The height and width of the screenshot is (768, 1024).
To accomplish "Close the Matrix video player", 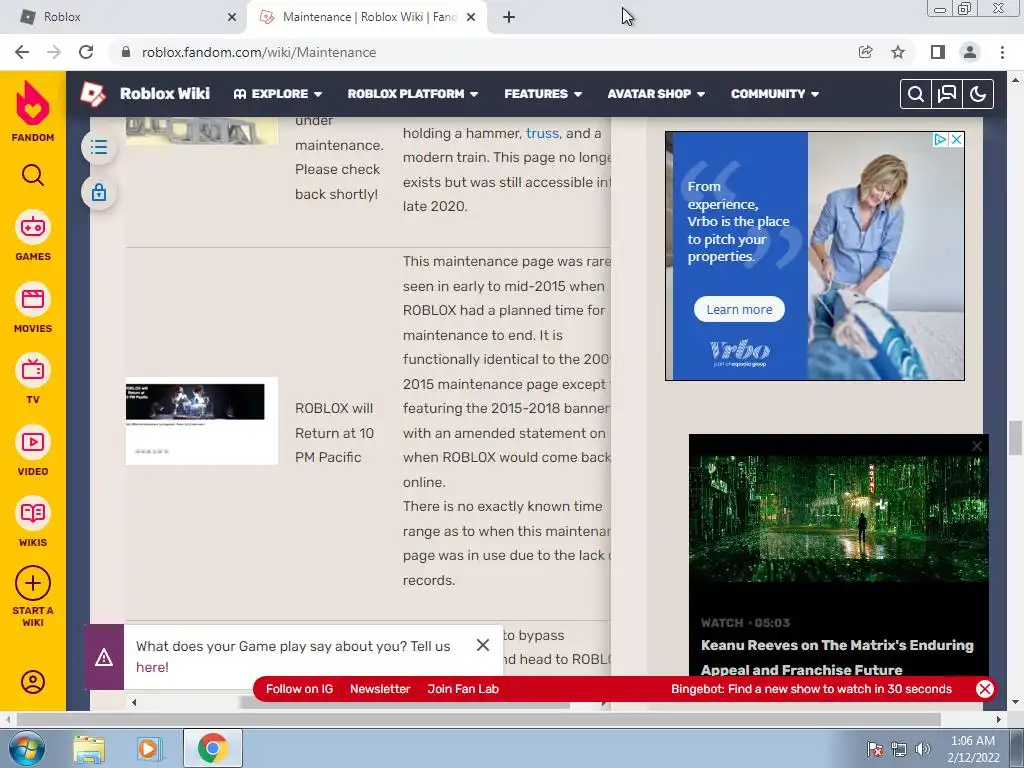I will (x=977, y=446).
